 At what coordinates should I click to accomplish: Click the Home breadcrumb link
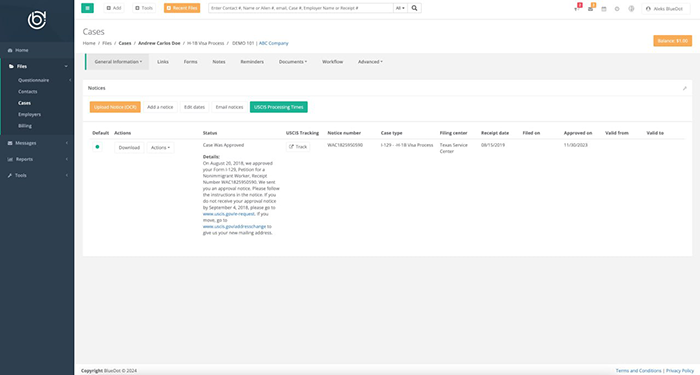(89, 43)
